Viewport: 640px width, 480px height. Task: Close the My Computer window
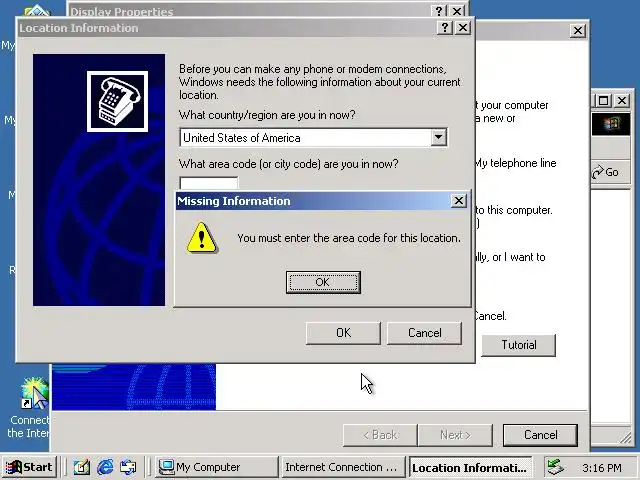coord(622,100)
